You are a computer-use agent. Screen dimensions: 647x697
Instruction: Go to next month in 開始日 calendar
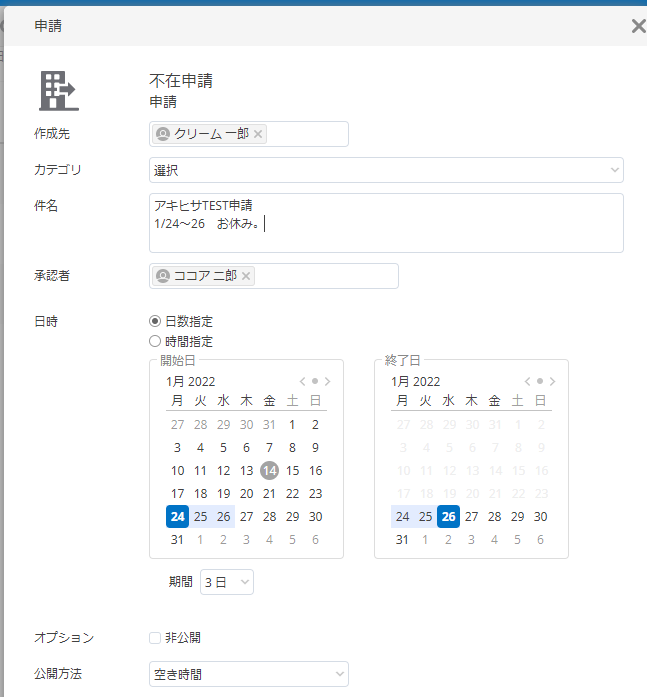[x=327, y=381]
